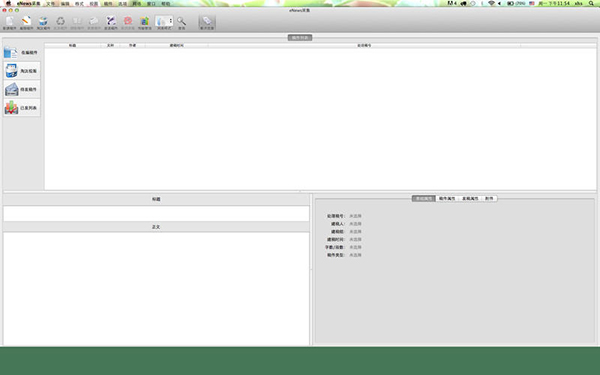The width and height of the screenshot is (600, 375).
Task: Click the blue bucket discard toolbar icon
Action: (43, 22)
